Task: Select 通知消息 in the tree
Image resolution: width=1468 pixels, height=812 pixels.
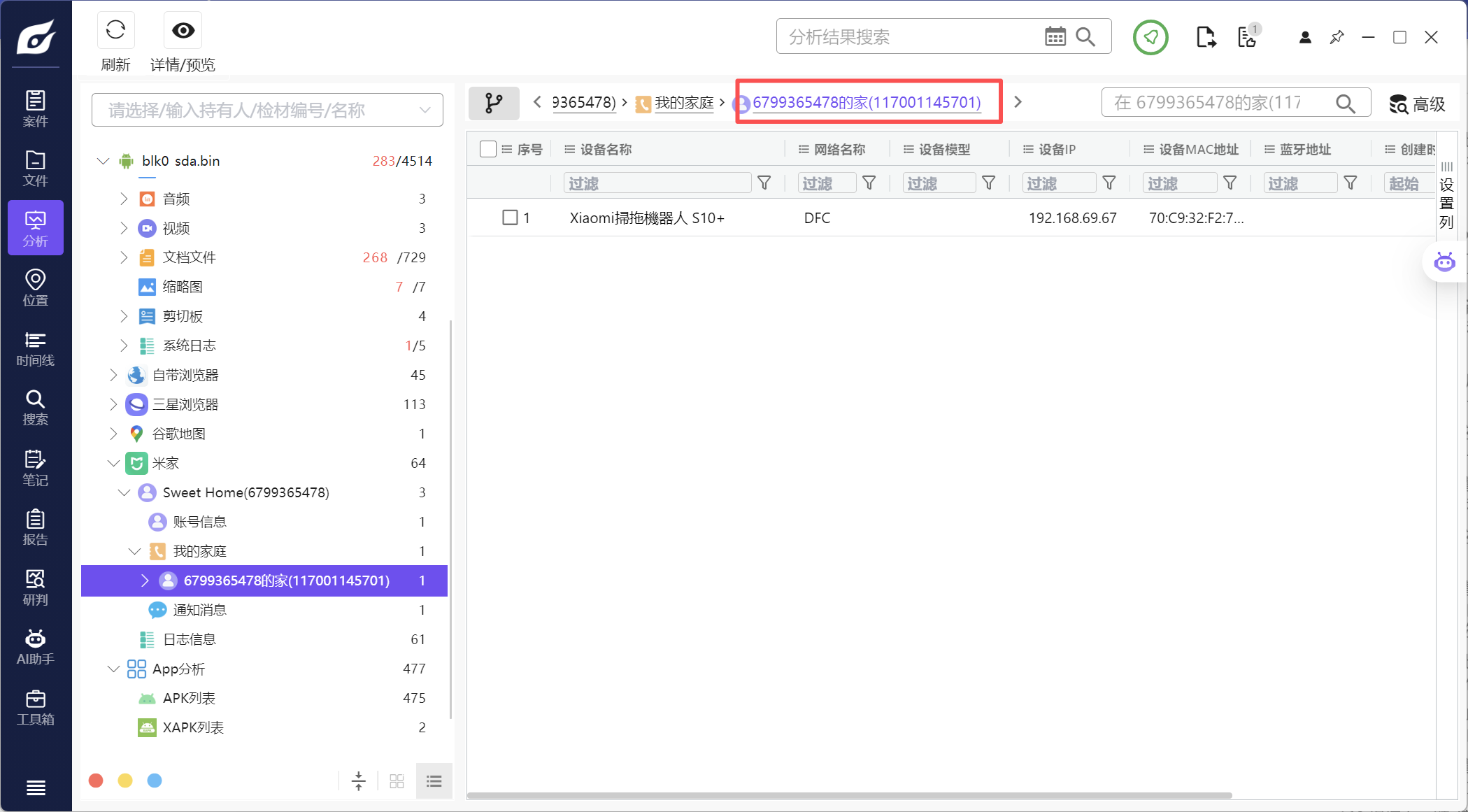Action: pos(199,610)
